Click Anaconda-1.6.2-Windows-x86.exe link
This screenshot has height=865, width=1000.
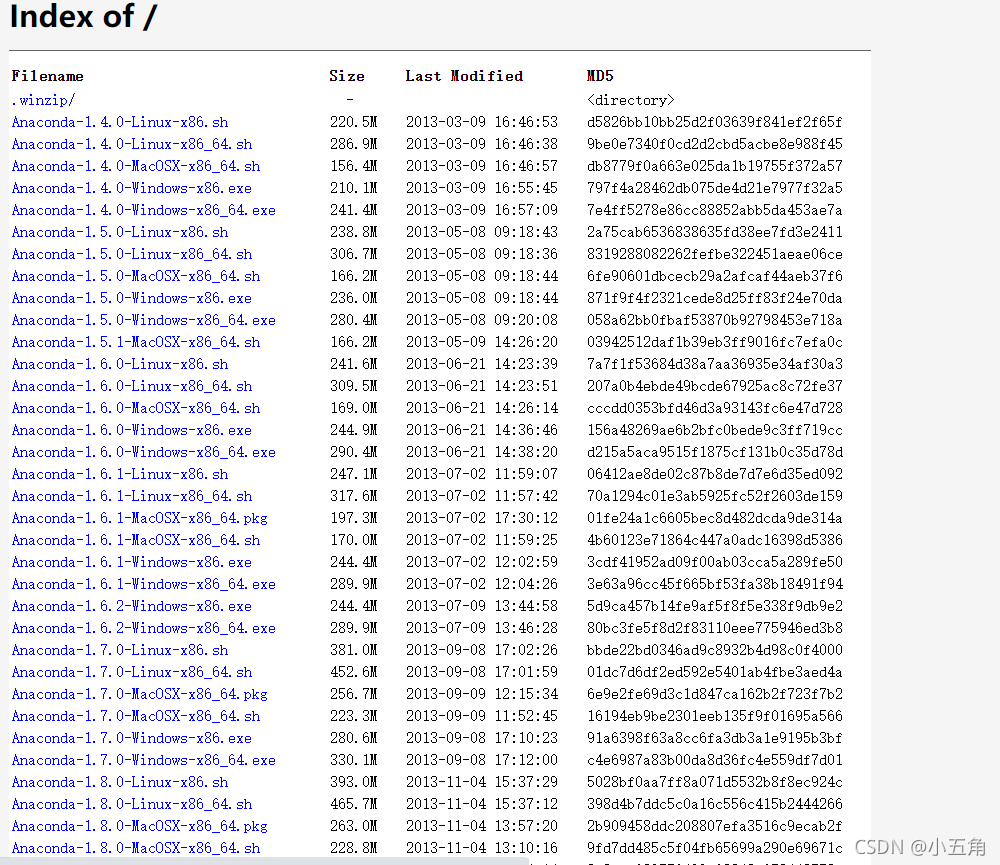pyautogui.click(x=131, y=607)
